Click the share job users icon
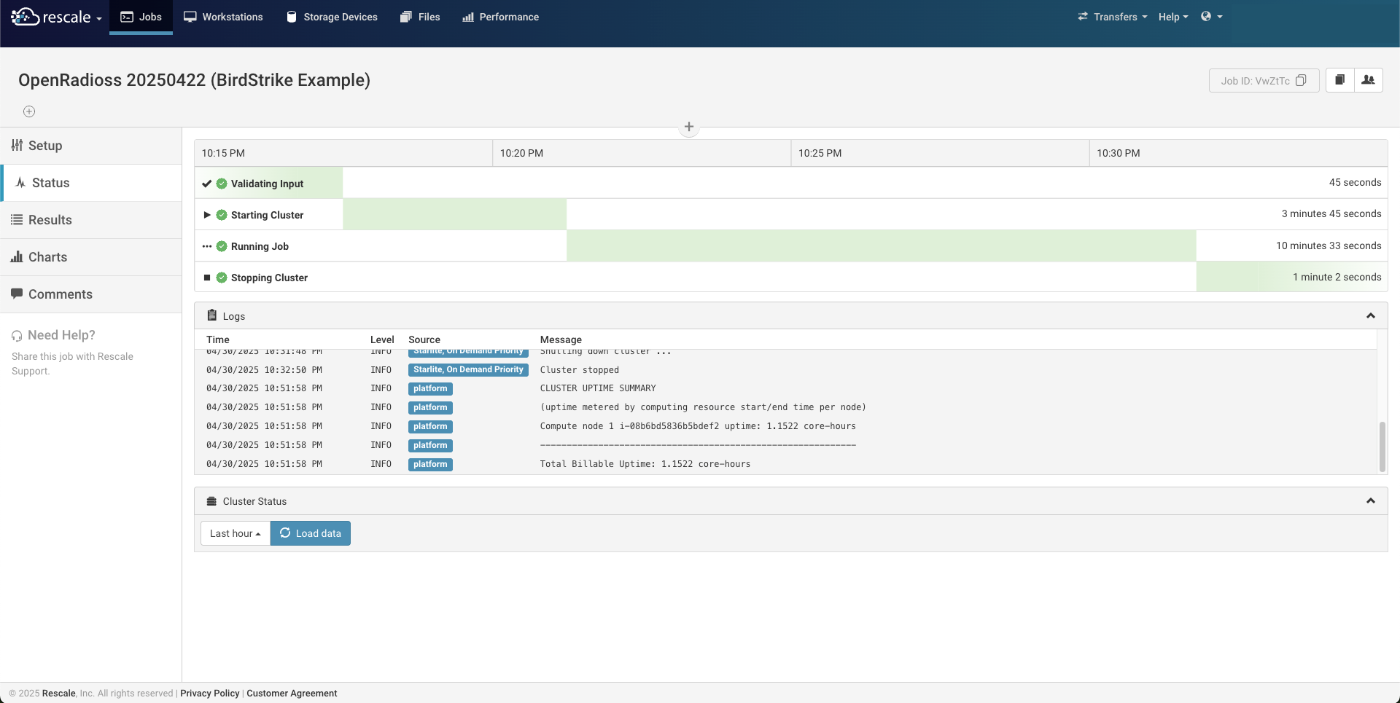This screenshot has height=703, width=1400. click(x=1369, y=80)
